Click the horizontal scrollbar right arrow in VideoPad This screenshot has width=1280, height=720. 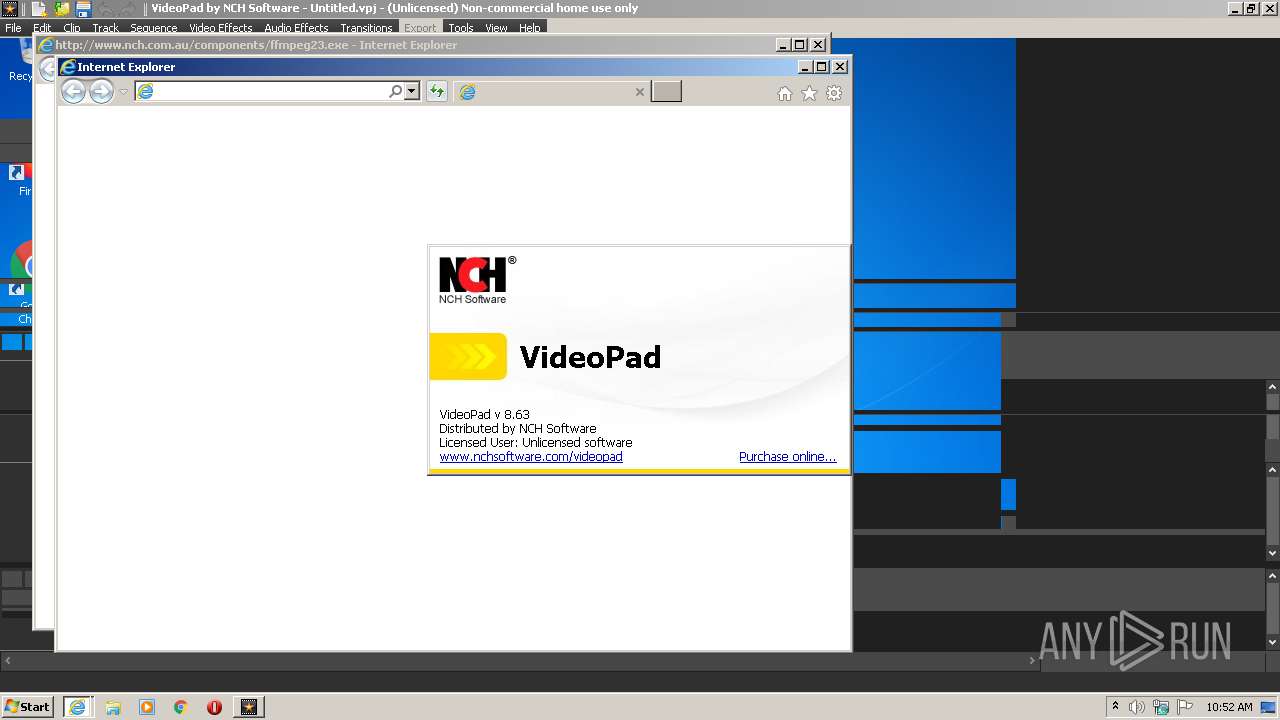point(1033,661)
